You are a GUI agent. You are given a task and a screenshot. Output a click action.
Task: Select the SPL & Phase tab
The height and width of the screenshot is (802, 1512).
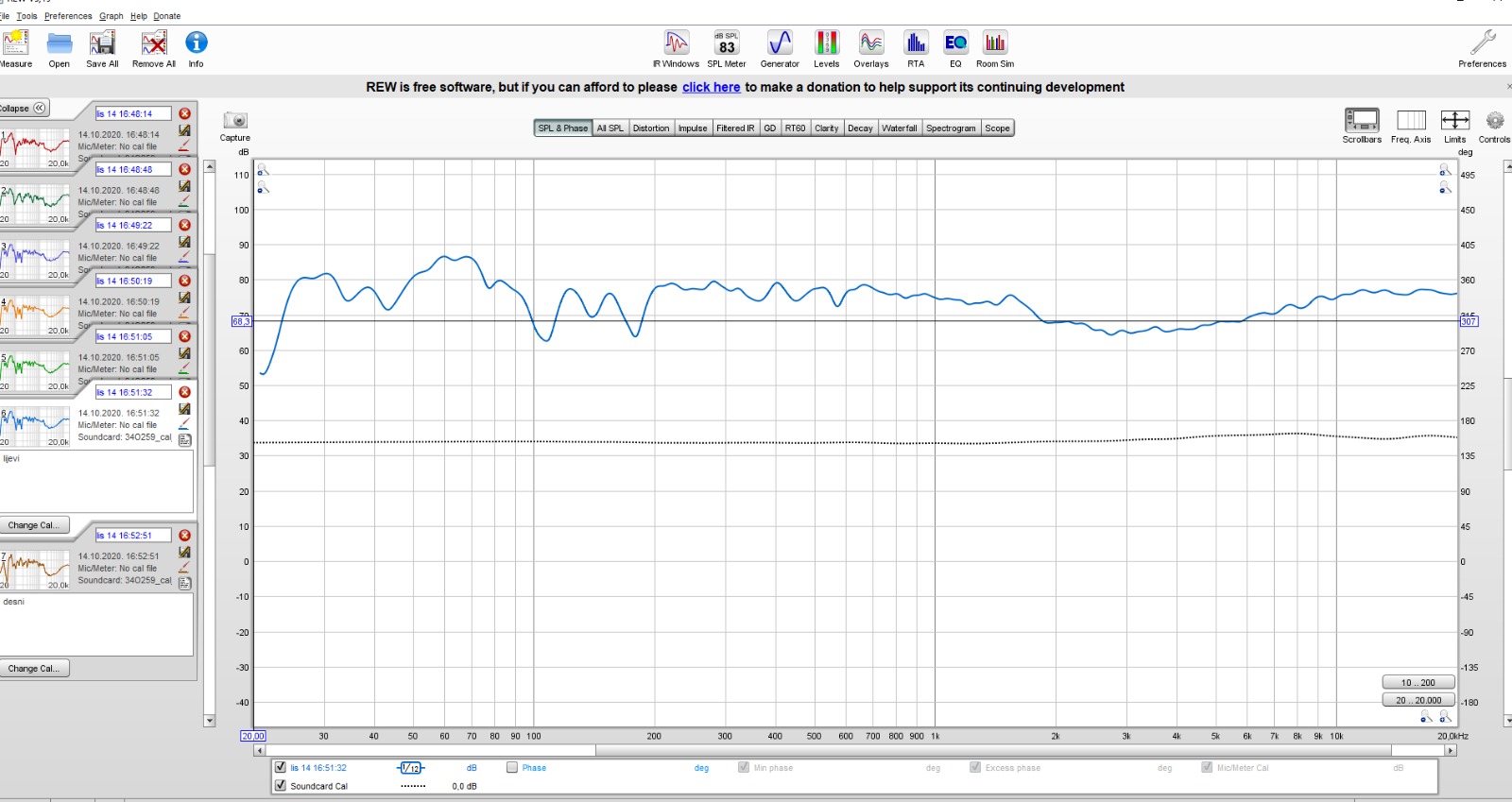tap(563, 128)
